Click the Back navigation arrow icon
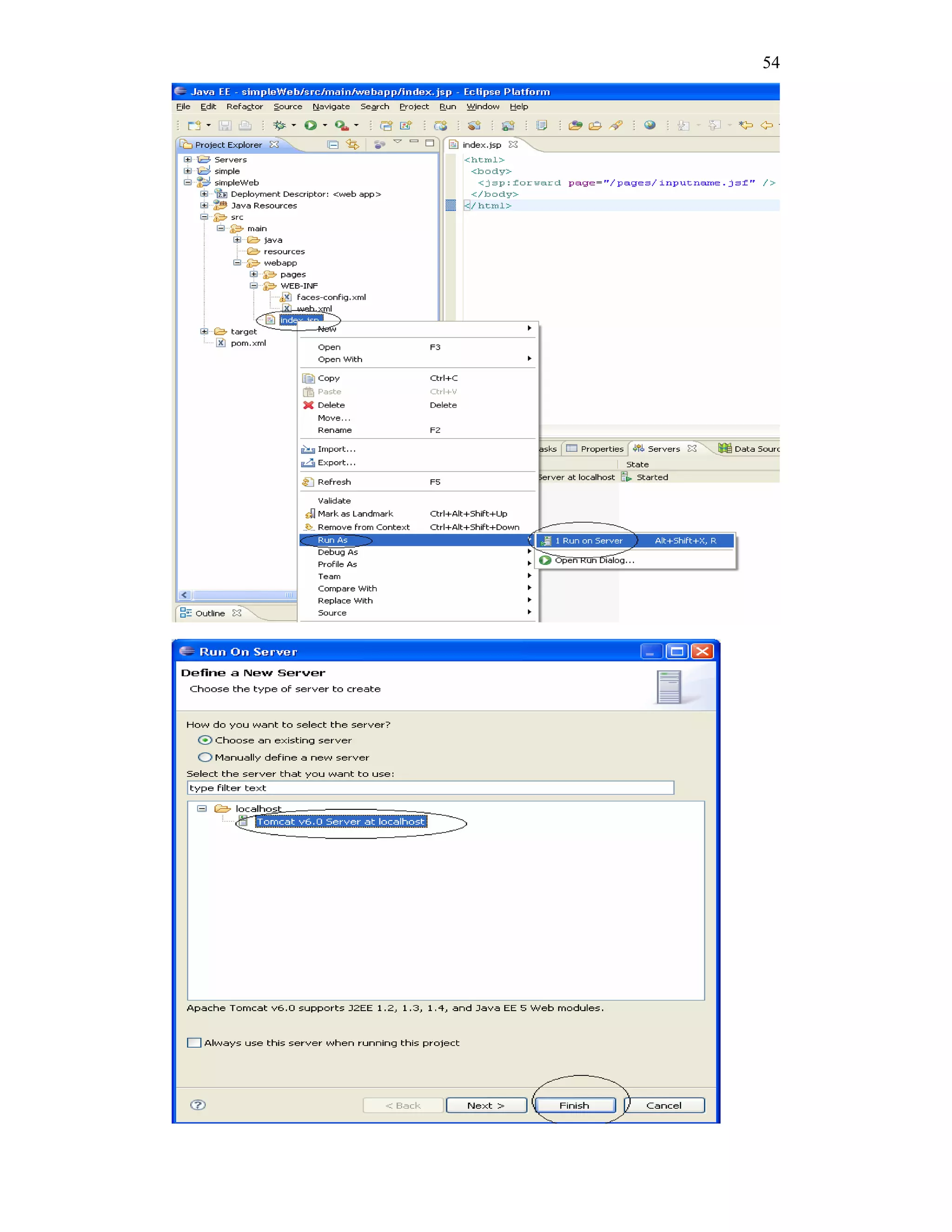 coord(767,125)
